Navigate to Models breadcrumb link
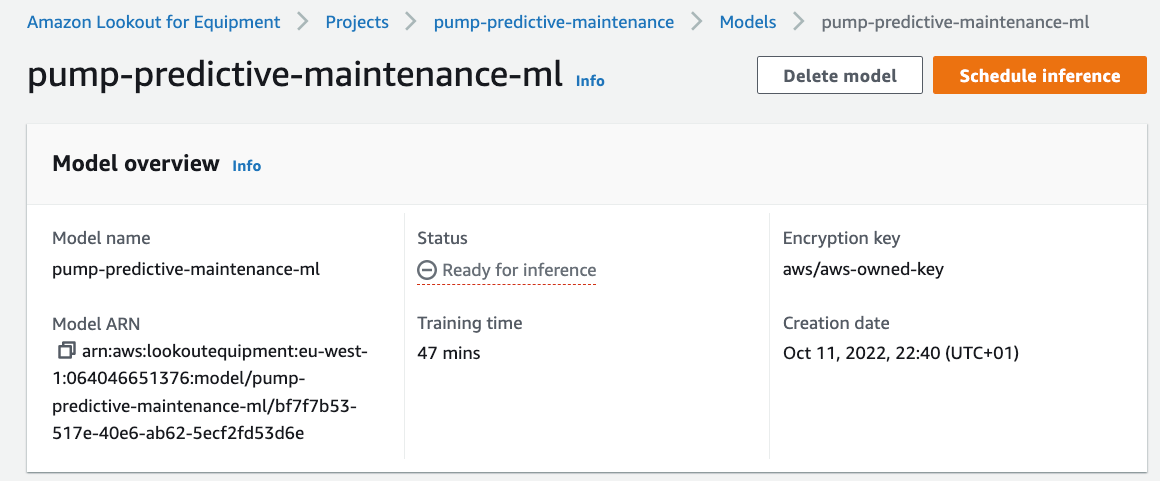The width and height of the screenshot is (1160, 481). click(748, 22)
